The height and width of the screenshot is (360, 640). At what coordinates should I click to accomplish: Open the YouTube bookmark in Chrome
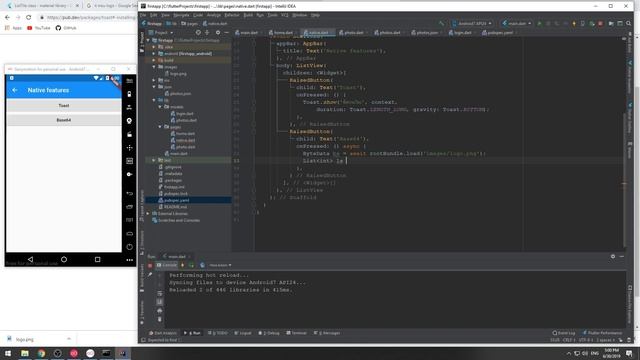(39, 28)
